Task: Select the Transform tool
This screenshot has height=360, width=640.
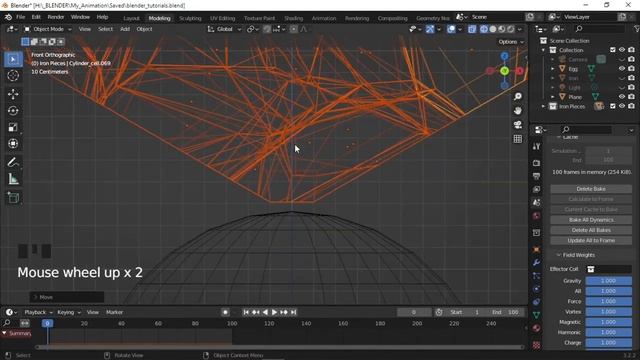Action: tap(13, 144)
